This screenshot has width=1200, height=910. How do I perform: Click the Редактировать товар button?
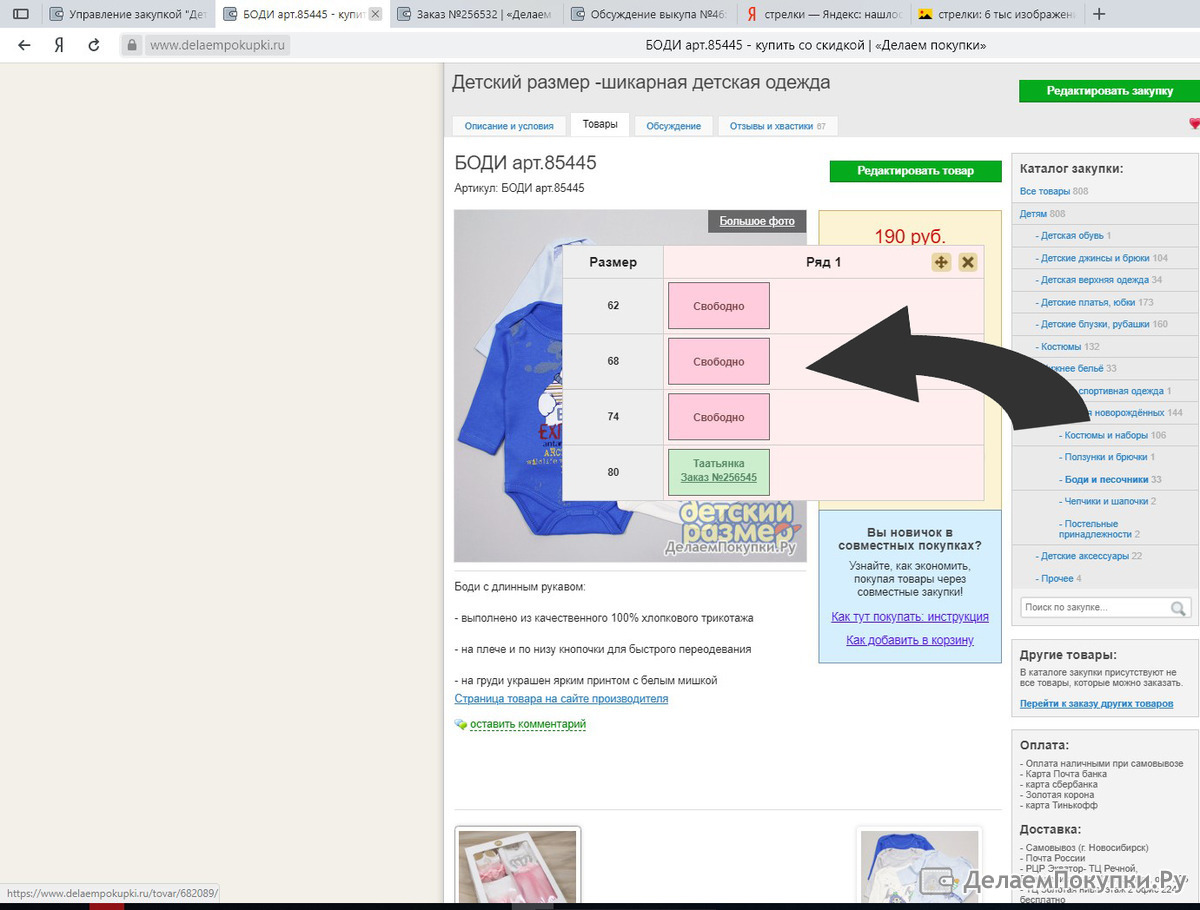(915, 171)
